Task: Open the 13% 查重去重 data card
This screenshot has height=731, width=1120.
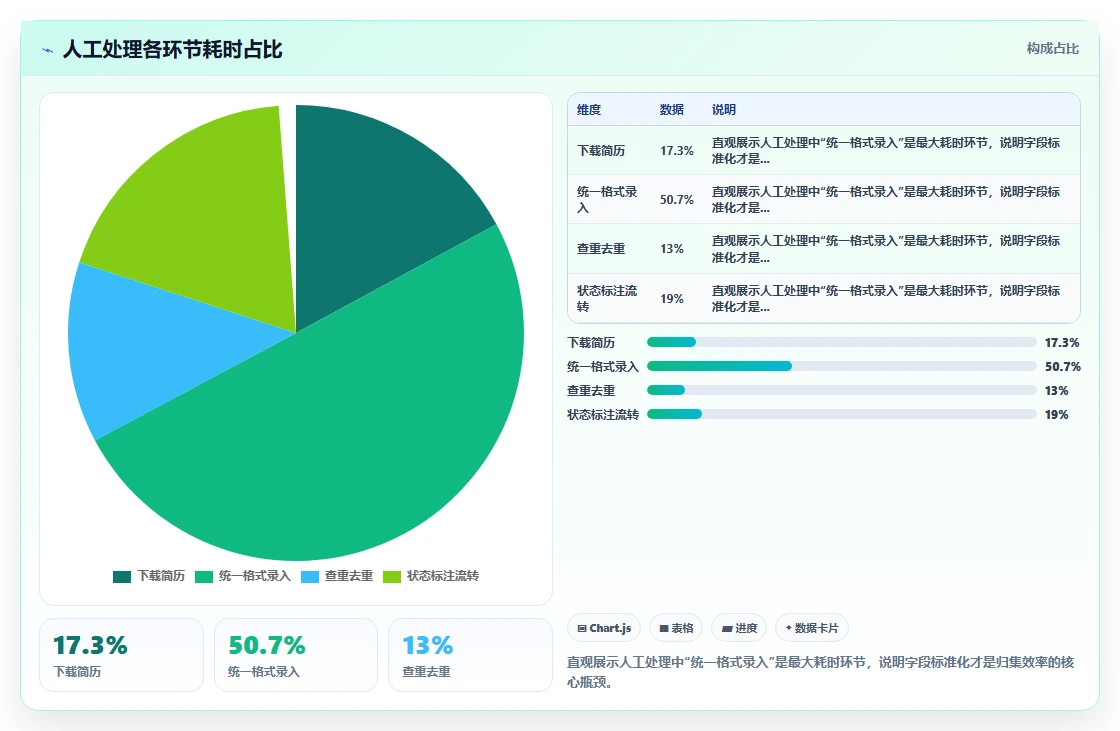Action: click(470, 655)
